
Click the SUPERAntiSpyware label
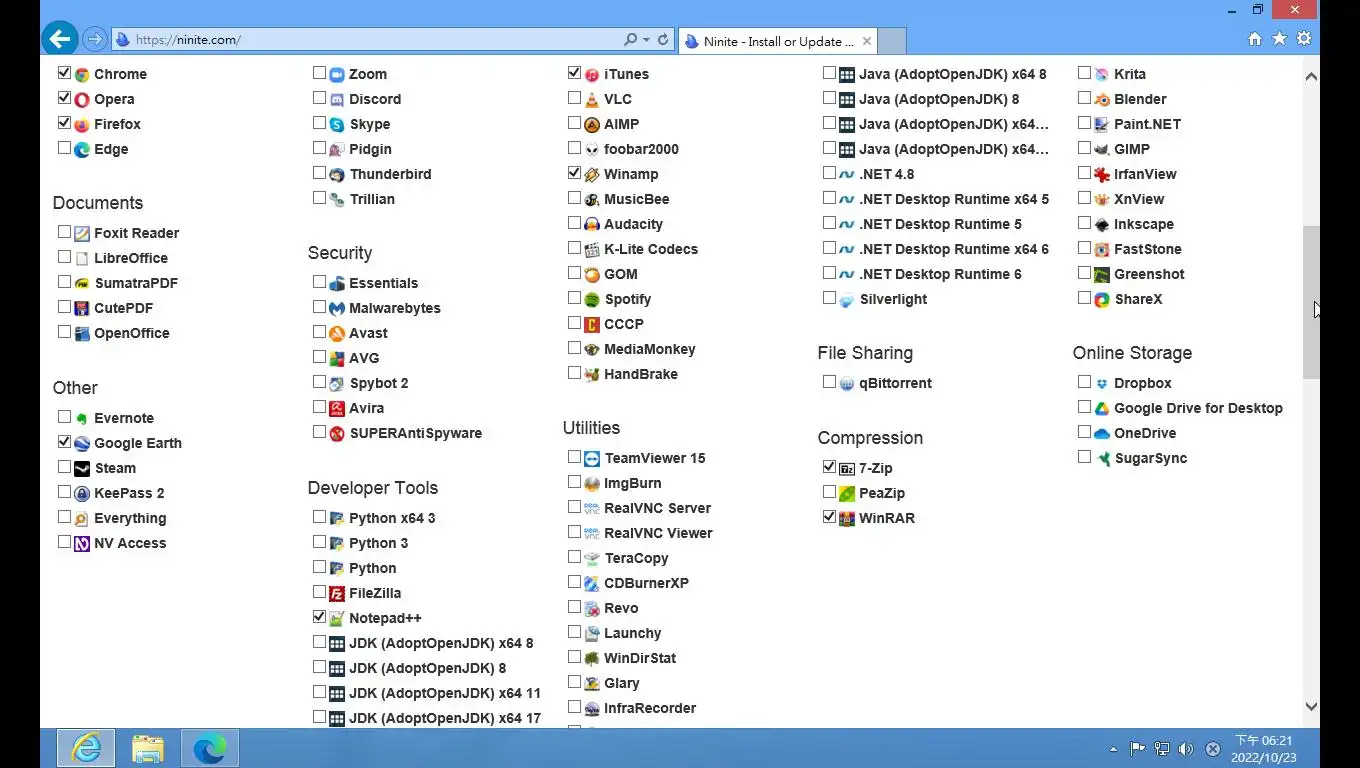415,433
